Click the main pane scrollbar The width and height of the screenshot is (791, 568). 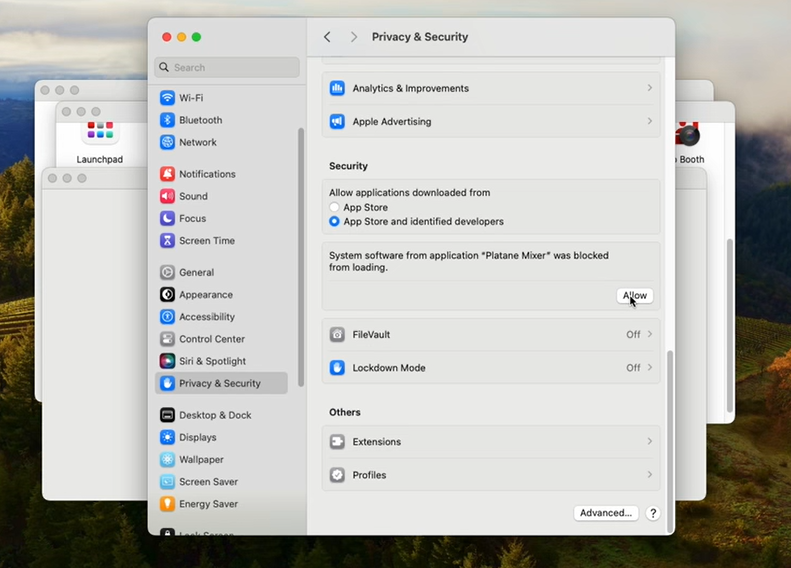pos(670,441)
